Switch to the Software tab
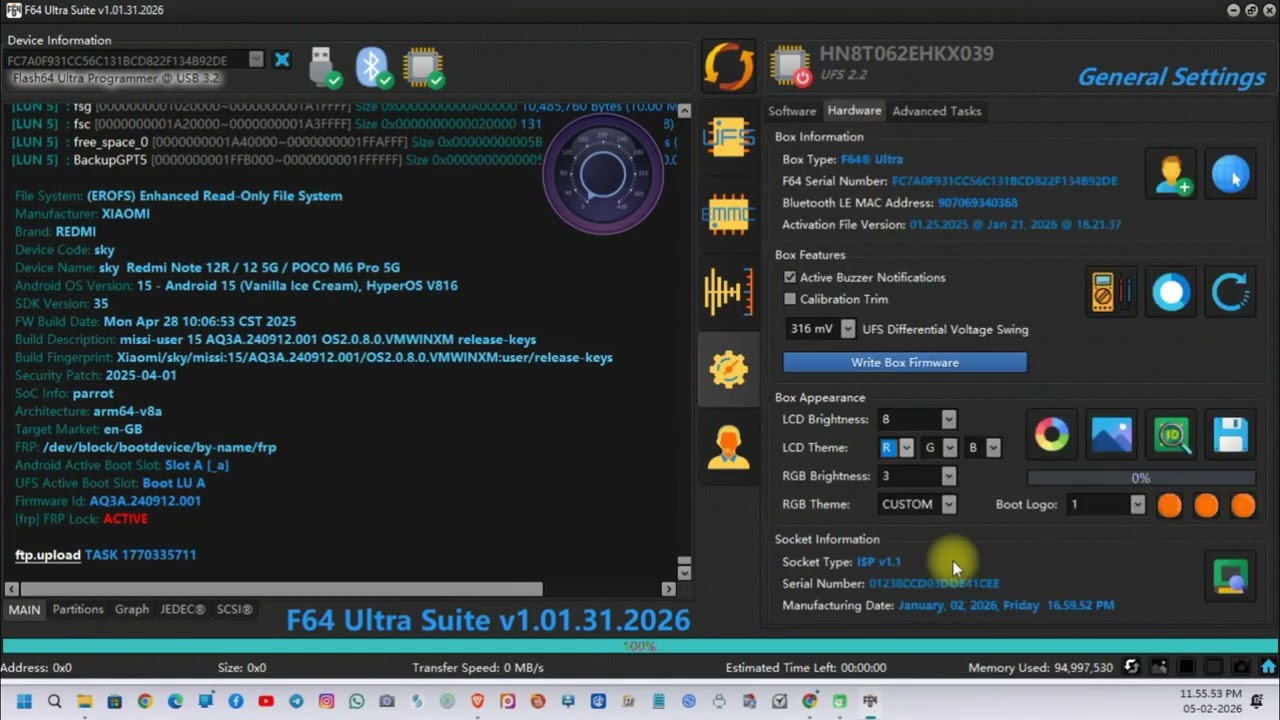The height and width of the screenshot is (720, 1280). pos(792,111)
